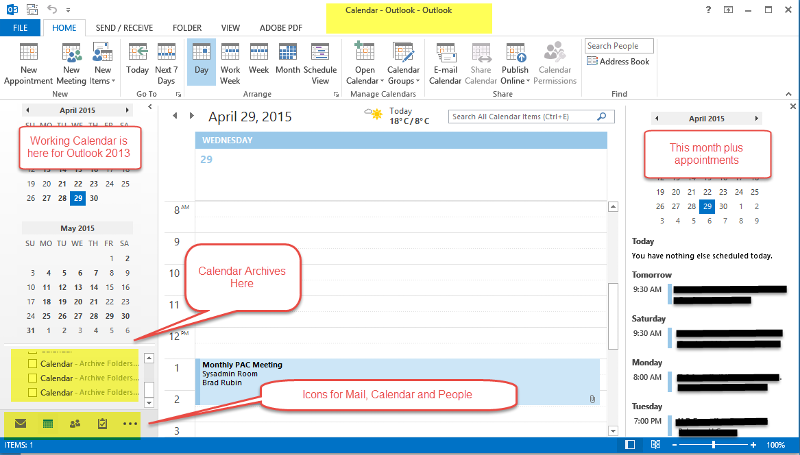The width and height of the screenshot is (800, 455).
Task: Switch to Calendar icon in nav bar
Action: 48,423
